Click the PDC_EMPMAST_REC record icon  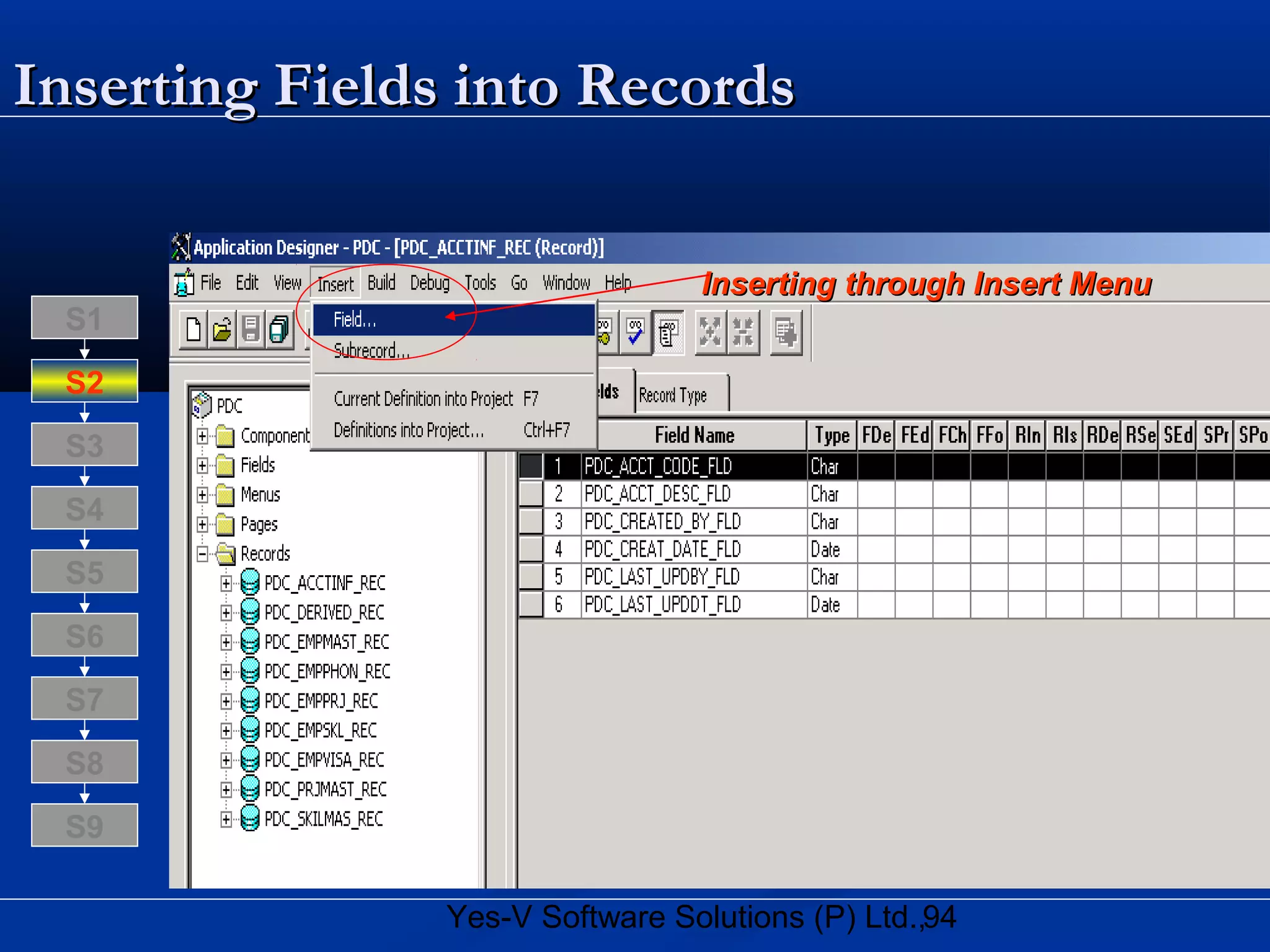pos(250,641)
